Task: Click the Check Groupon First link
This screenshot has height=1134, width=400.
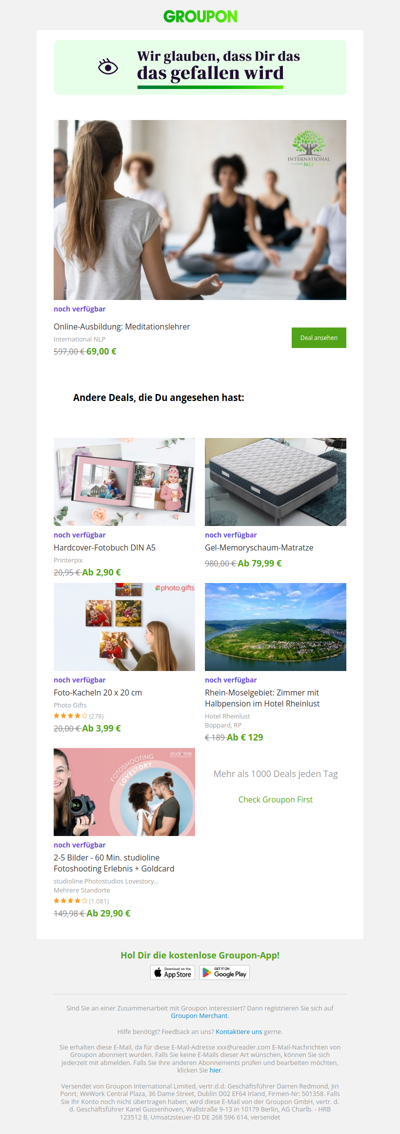Action: (x=276, y=800)
